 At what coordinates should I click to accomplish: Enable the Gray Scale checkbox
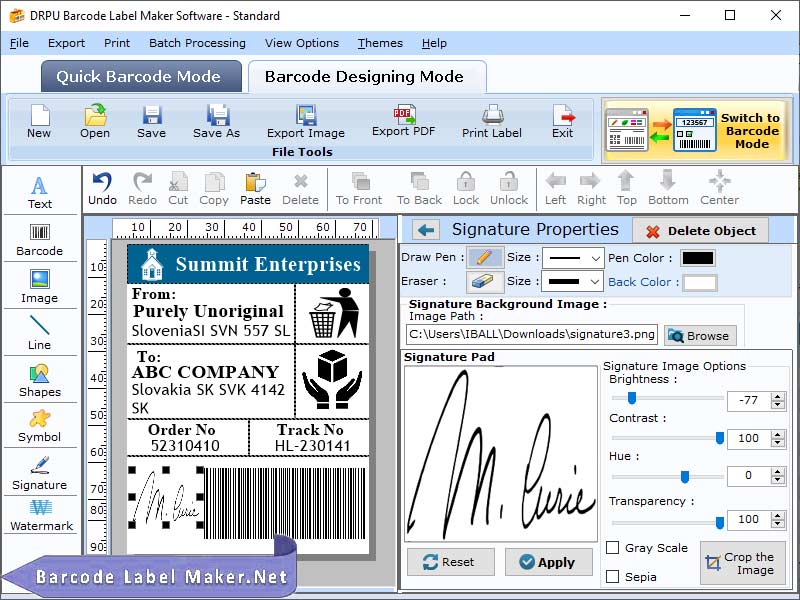click(x=613, y=547)
